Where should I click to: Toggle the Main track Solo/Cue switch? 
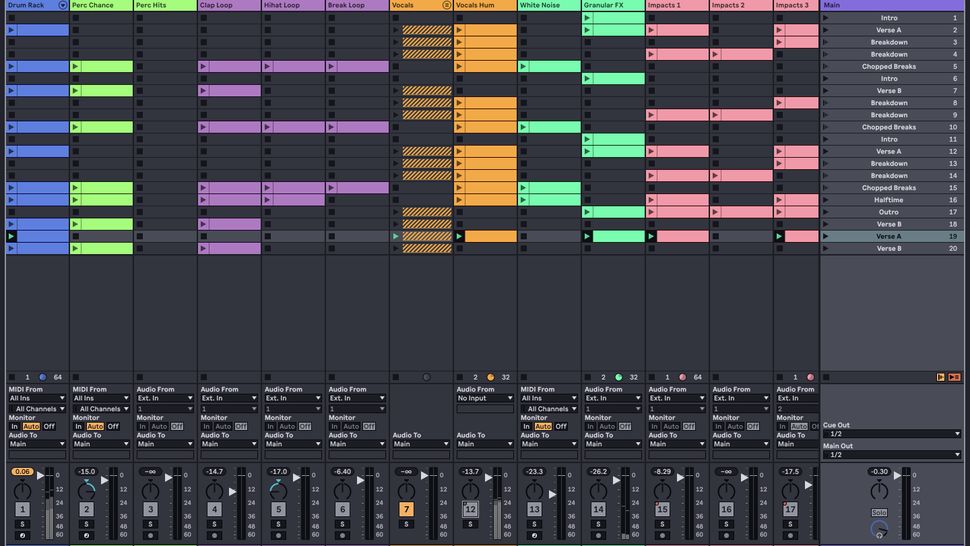[x=879, y=513]
